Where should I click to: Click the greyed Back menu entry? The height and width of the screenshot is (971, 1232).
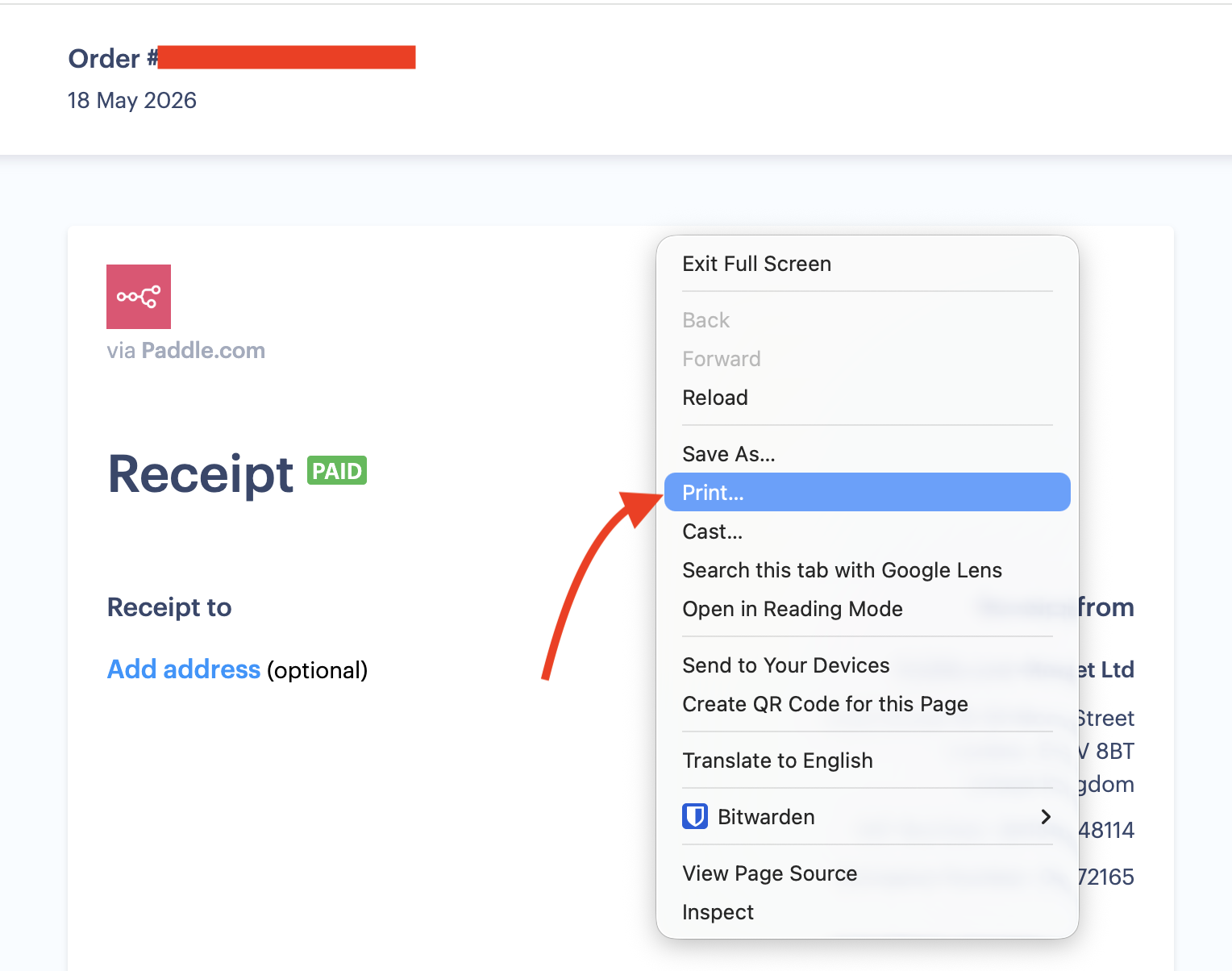tap(868, 320)
